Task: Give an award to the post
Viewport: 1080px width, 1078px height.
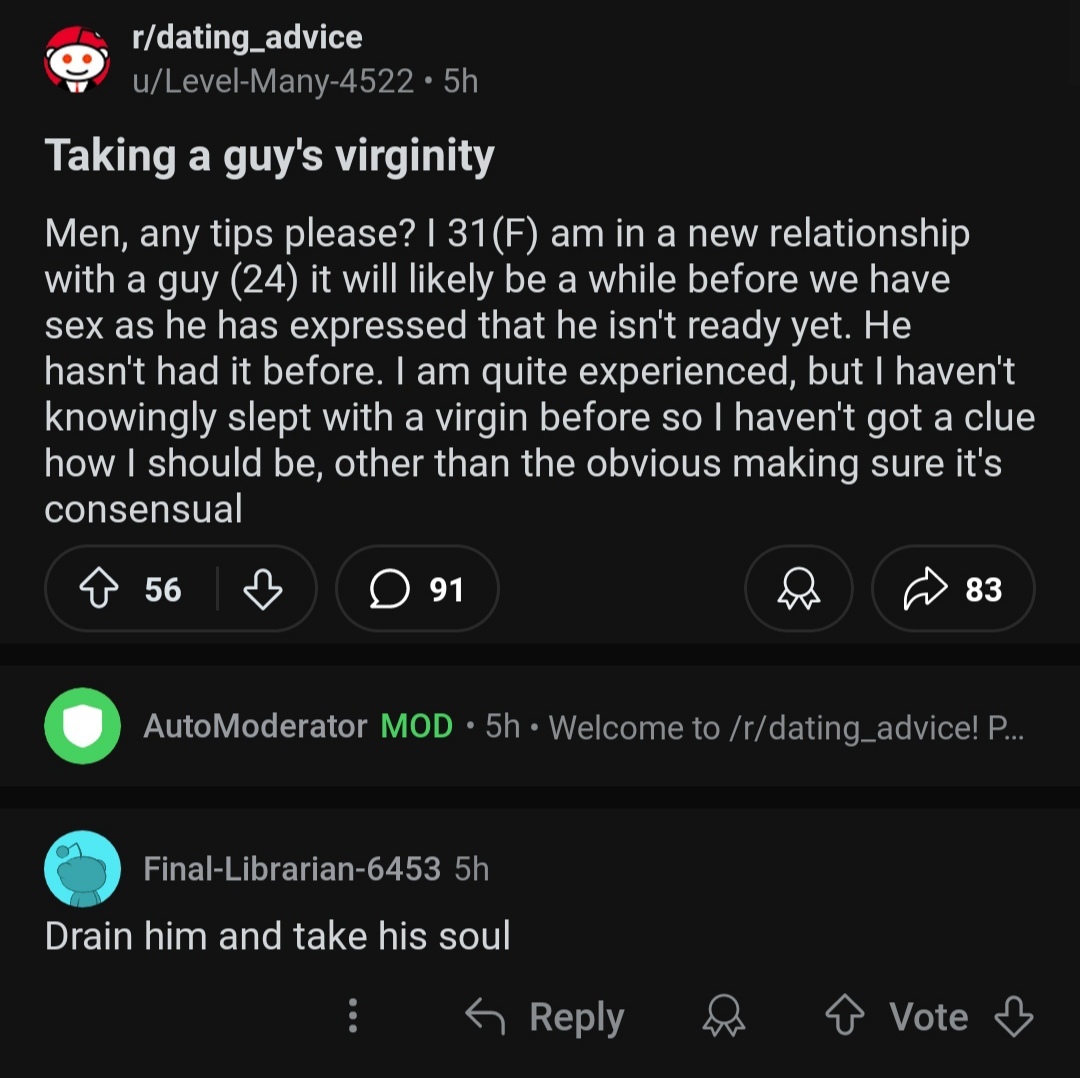Action: point(798,590)
